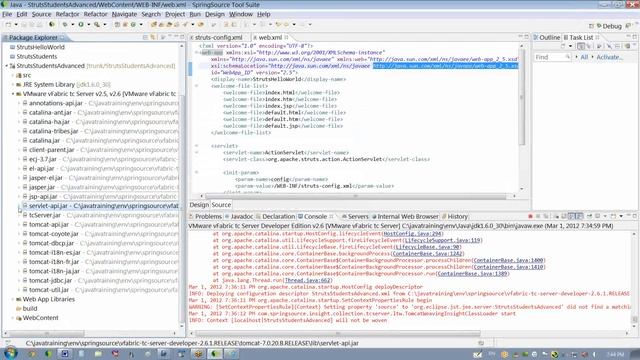Viewport: 640px width, 360px height.
Task: Switch to the Design tab of editor
Action: point(199,205)
